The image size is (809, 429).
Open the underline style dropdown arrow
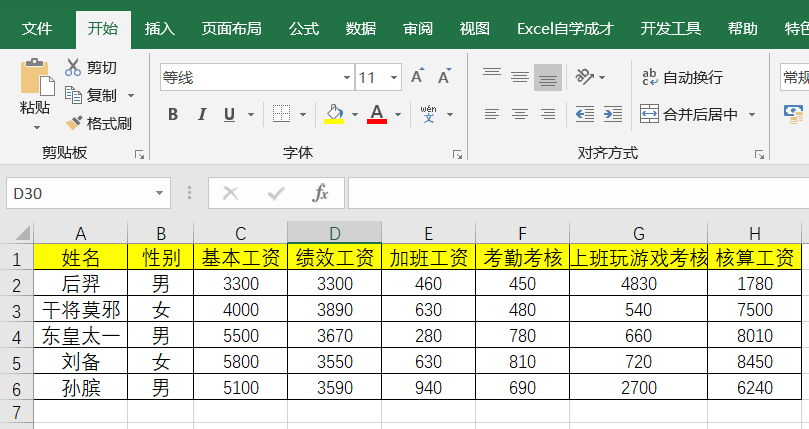(251, 114)
